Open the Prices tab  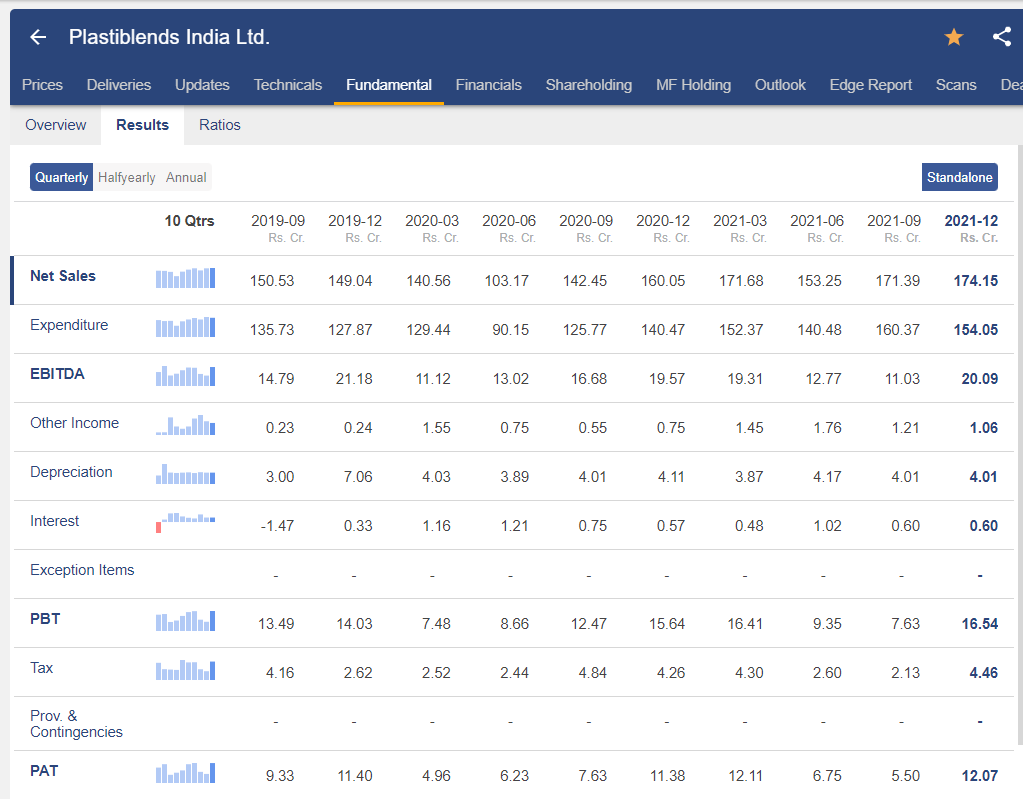click(x=42, y=85)
